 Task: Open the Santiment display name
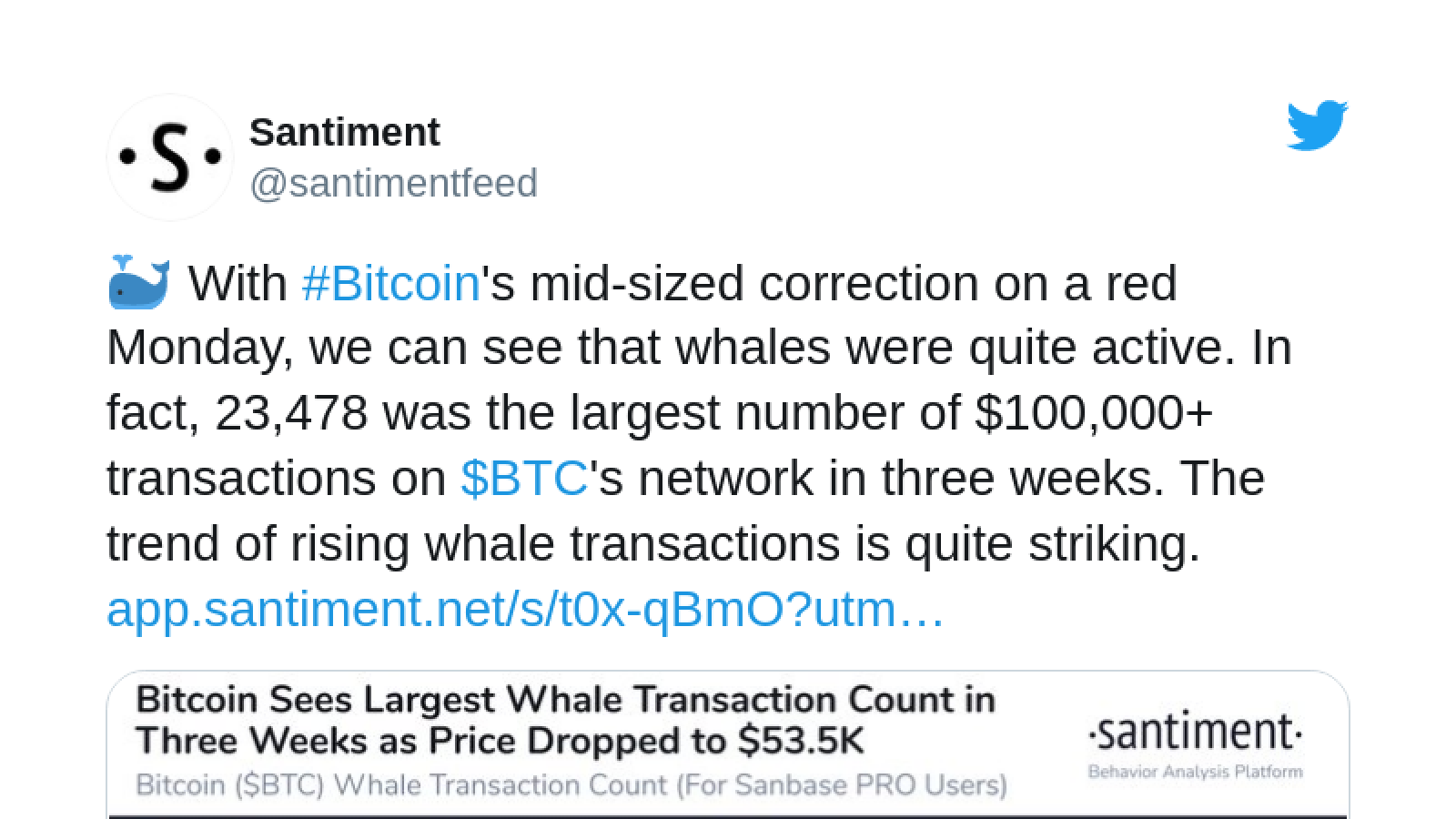(x=344, y=132)
